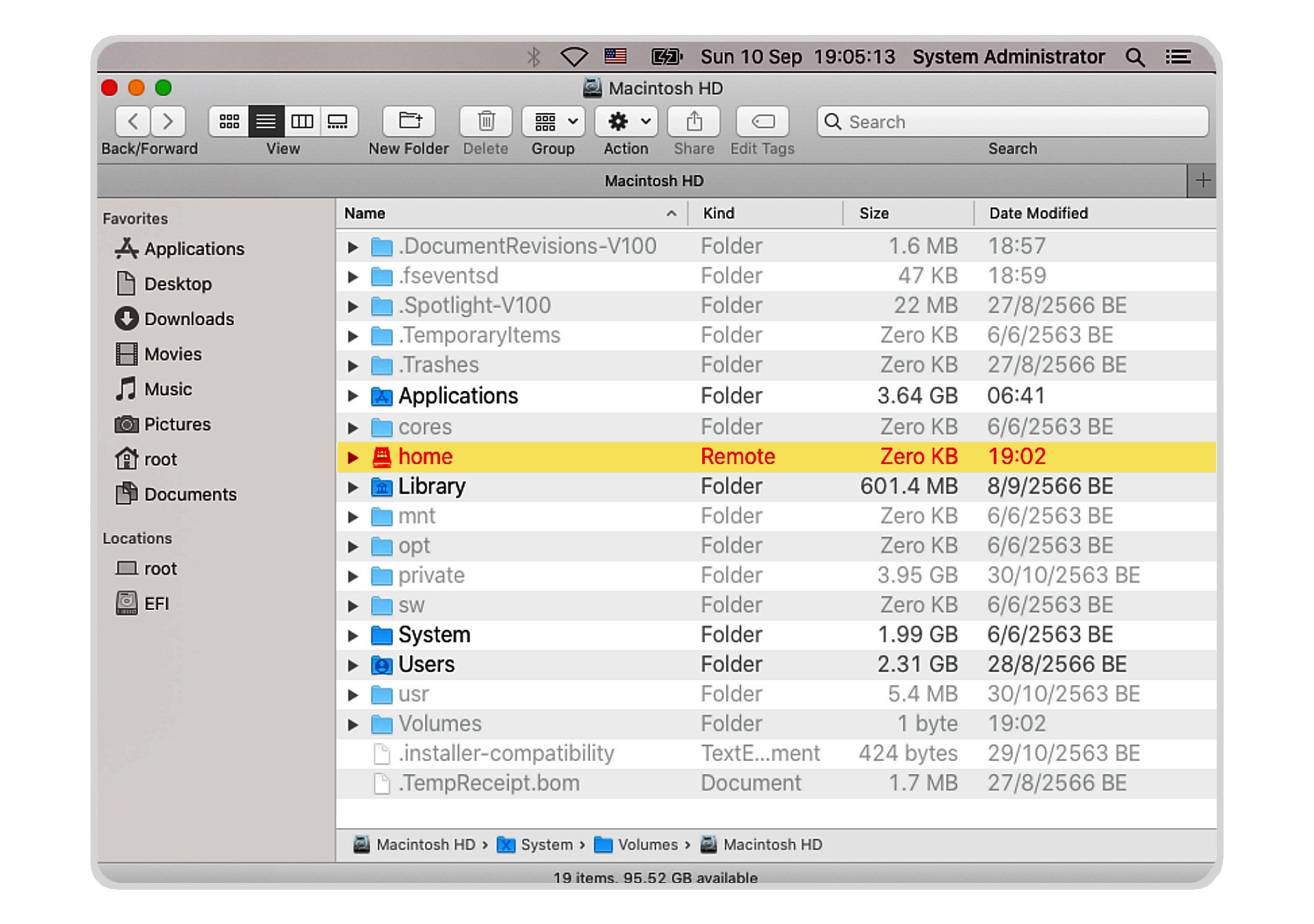Switch to icon view
Image resolution: width=1314 pixels, height=924 pixels.
coord(229,121)
